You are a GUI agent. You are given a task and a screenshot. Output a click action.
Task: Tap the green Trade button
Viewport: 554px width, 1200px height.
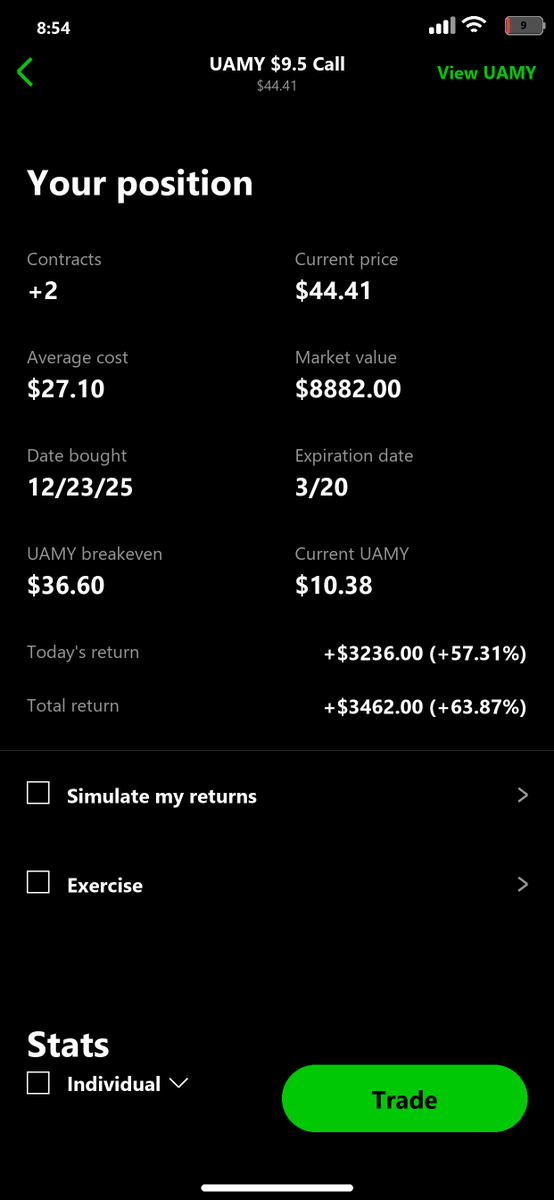pos(404,1099)
